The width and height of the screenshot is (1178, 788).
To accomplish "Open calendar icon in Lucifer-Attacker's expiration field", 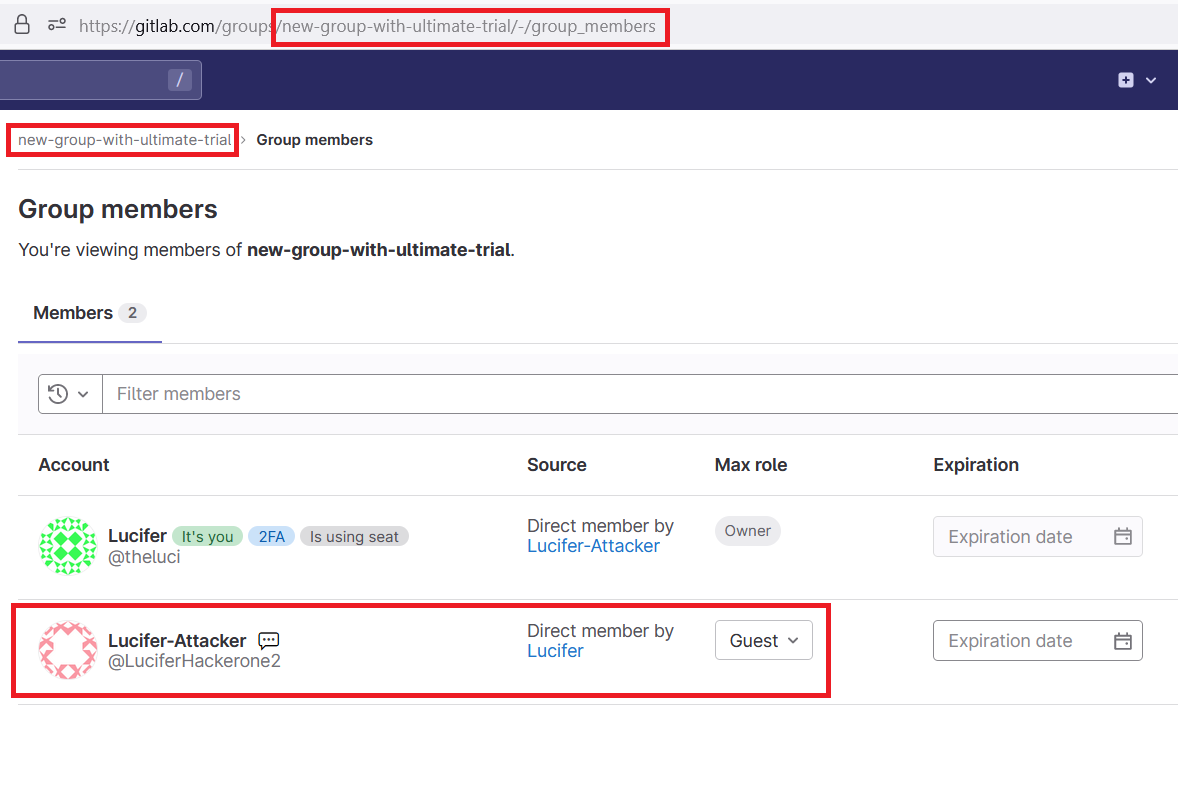I will [x=1122, y=641].
